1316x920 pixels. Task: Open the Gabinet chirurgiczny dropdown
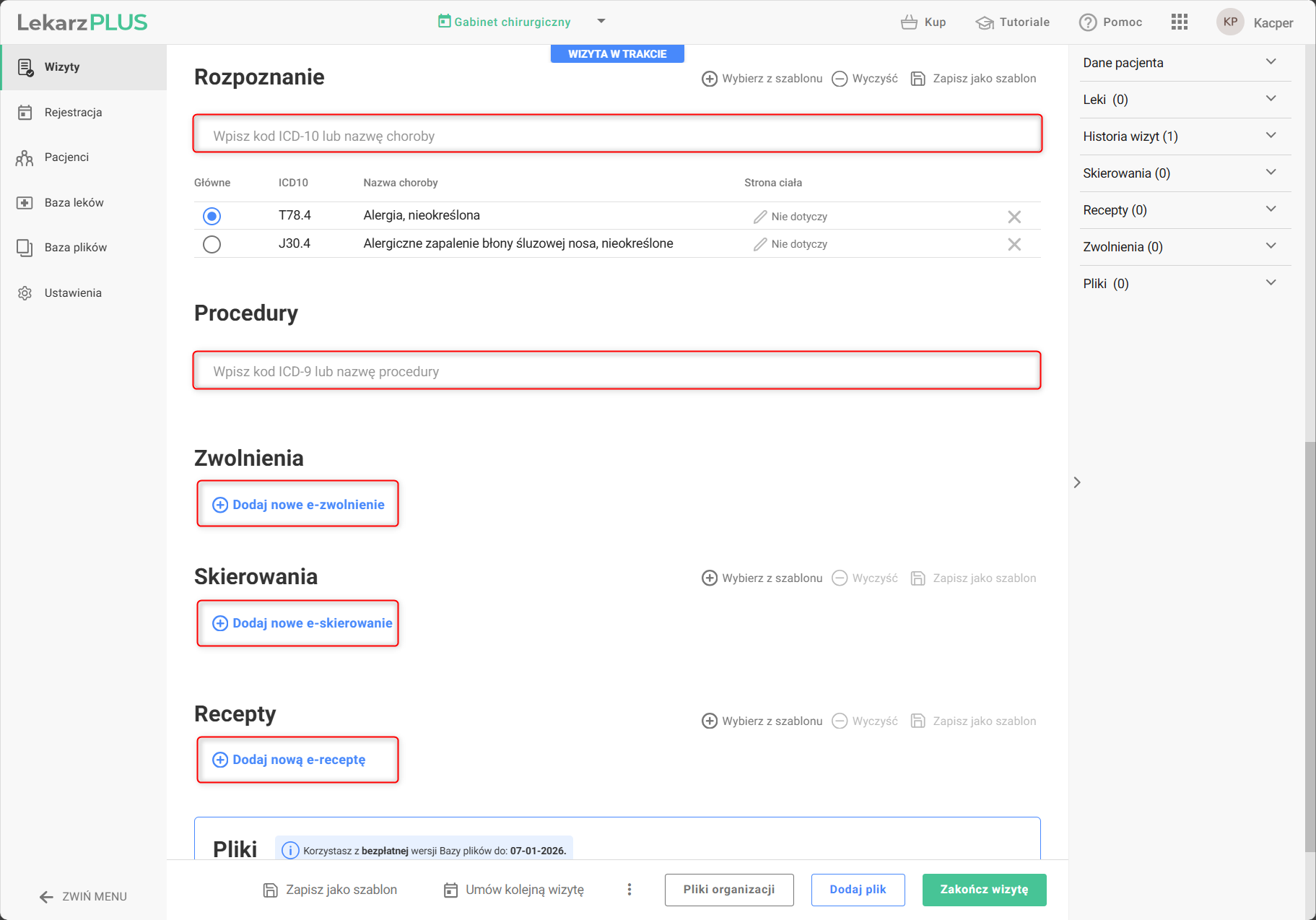click(x=601, y=22)
